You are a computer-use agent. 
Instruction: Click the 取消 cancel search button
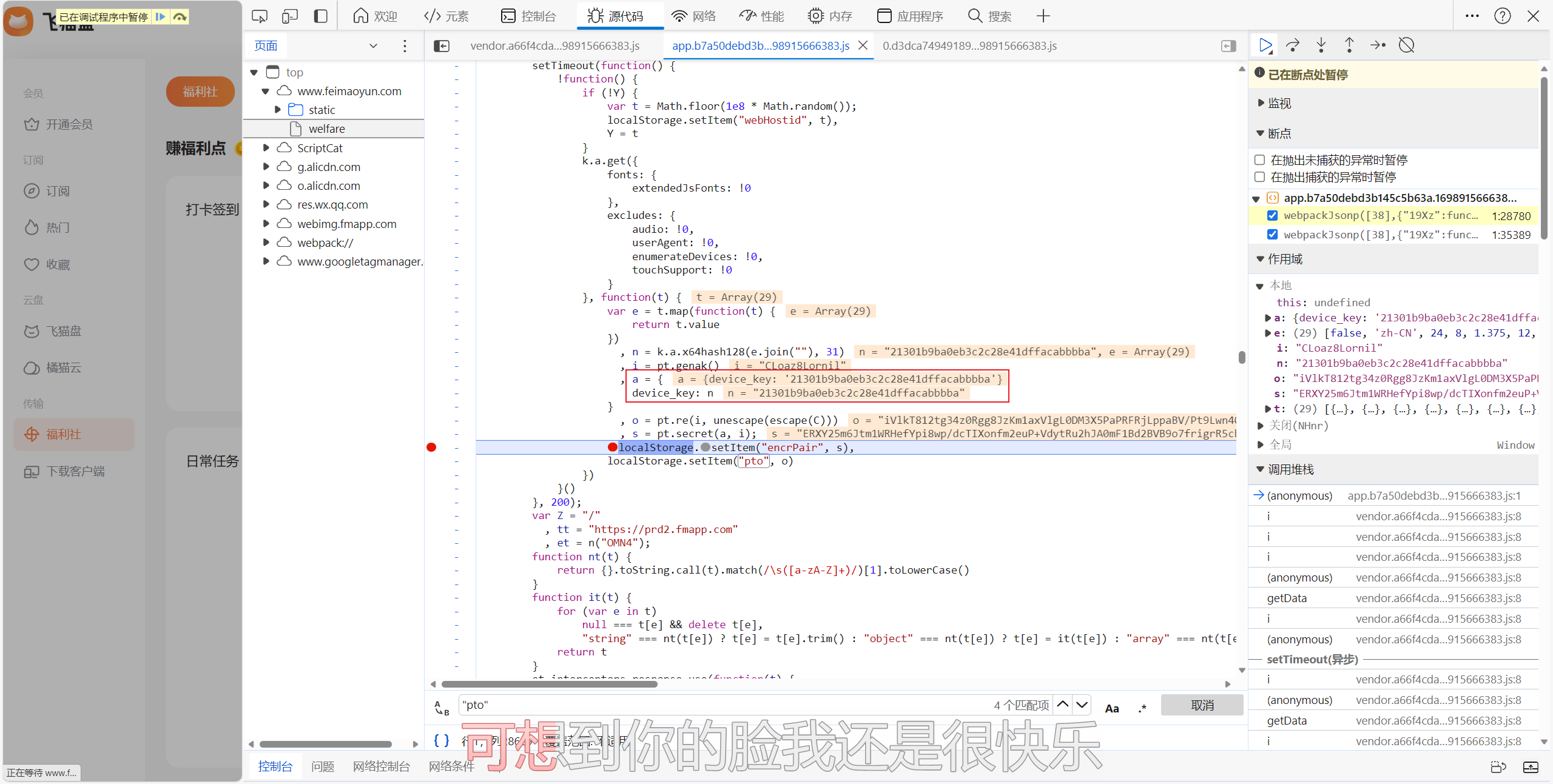click(1202, 705)
